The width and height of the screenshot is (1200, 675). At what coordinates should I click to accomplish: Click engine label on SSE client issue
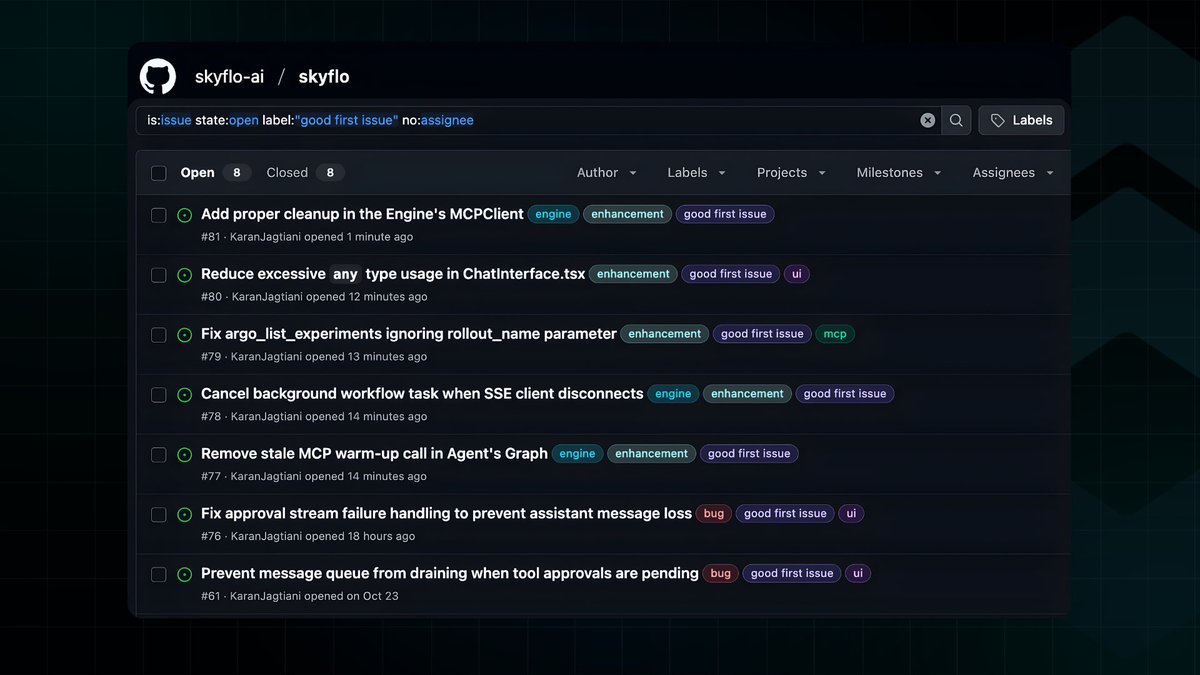[673, 394]
